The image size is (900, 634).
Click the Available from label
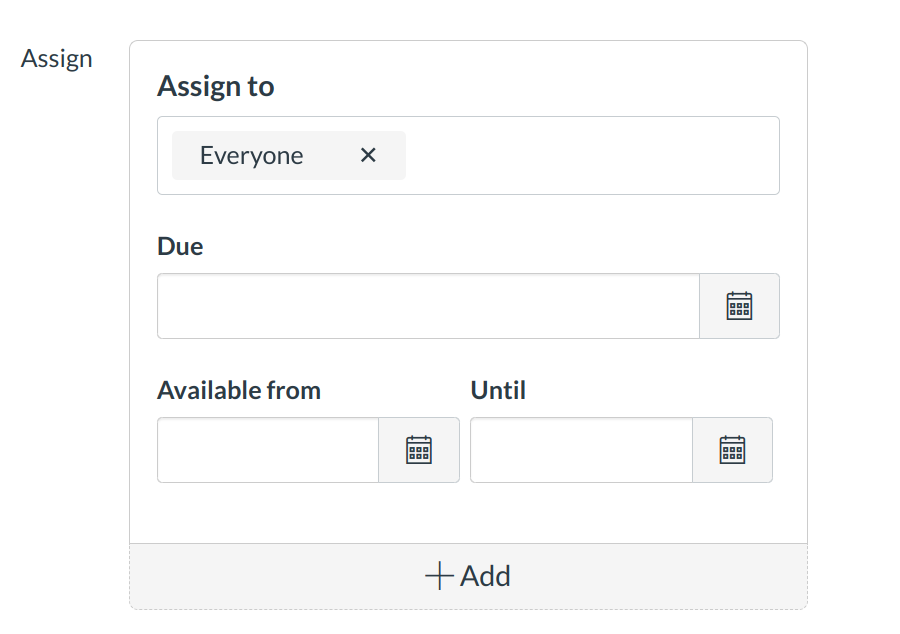point(239,390)
